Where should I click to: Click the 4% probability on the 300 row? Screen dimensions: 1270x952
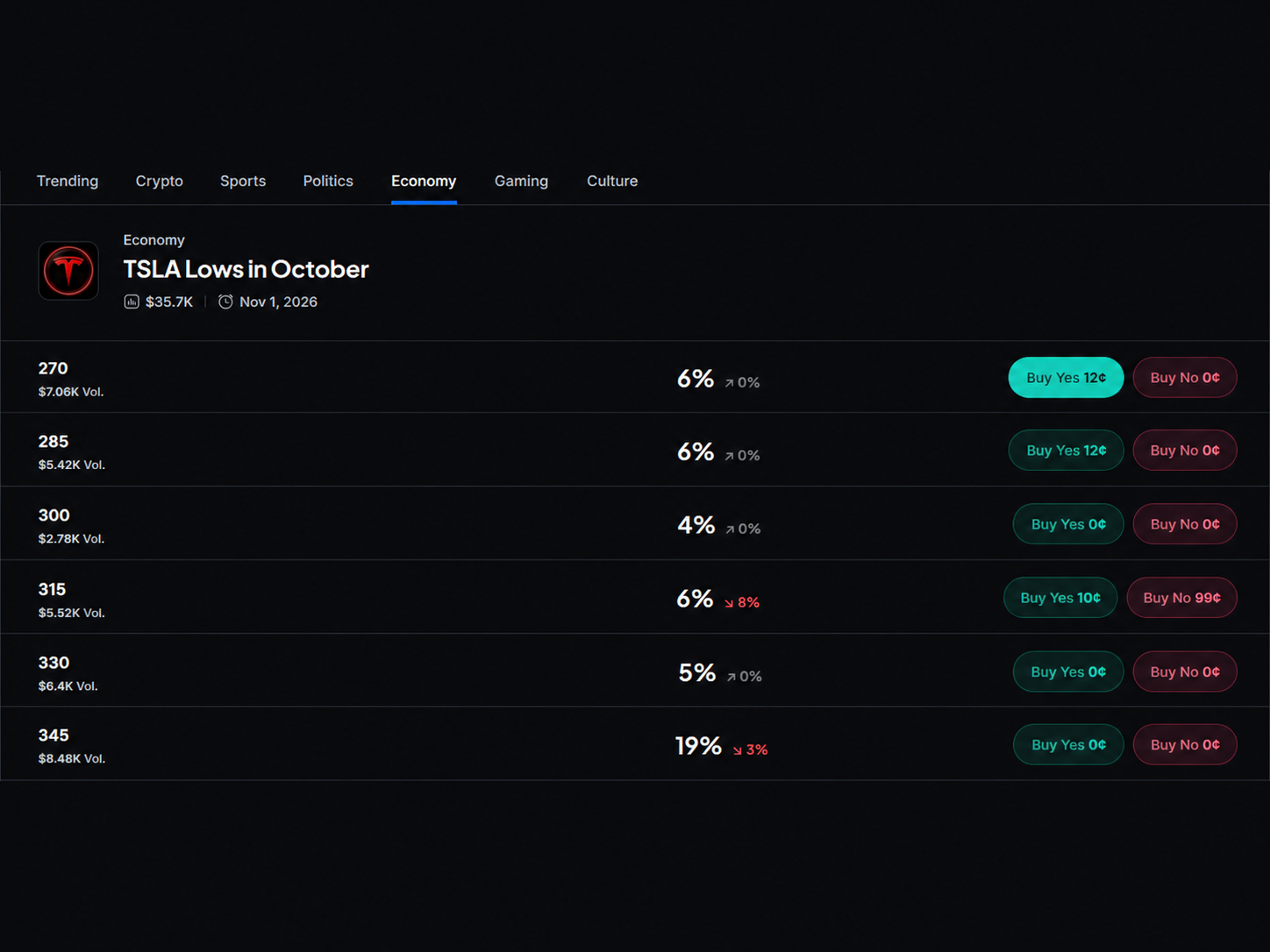pyautogui.click(x=696, y=525)
